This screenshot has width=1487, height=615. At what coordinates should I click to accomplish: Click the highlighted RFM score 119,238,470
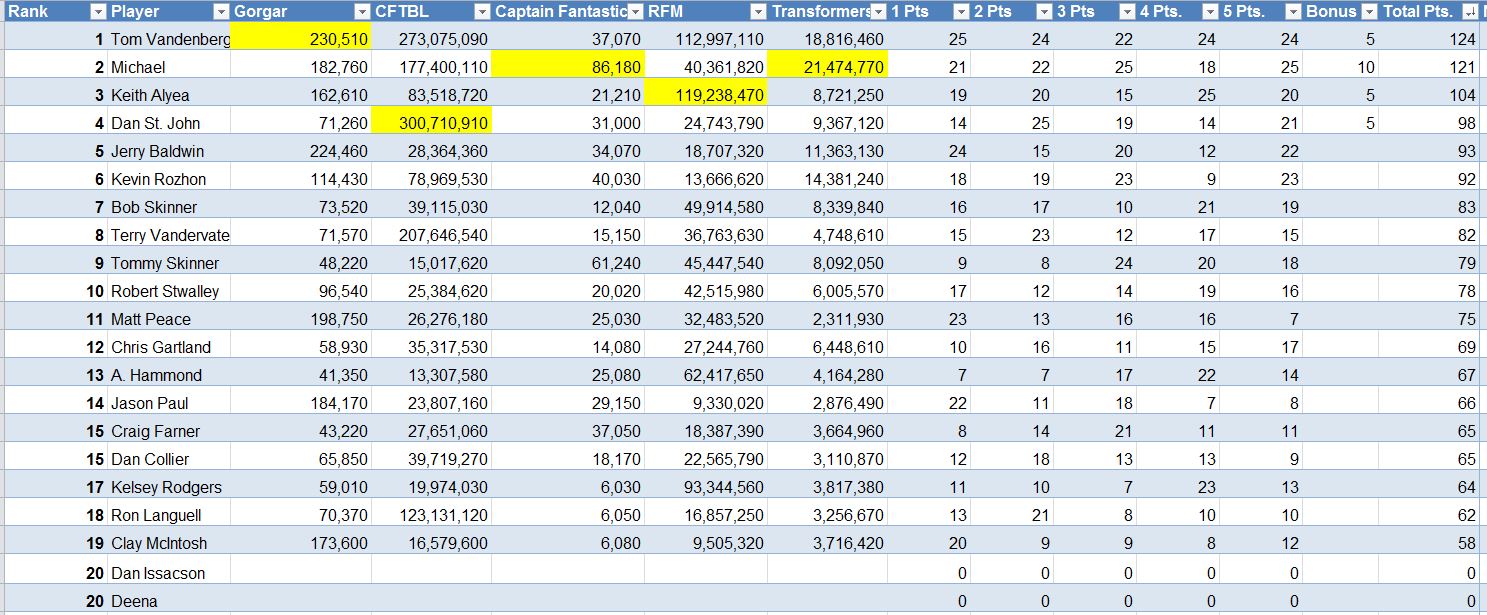pyautogui.click(x=705, y=95)
